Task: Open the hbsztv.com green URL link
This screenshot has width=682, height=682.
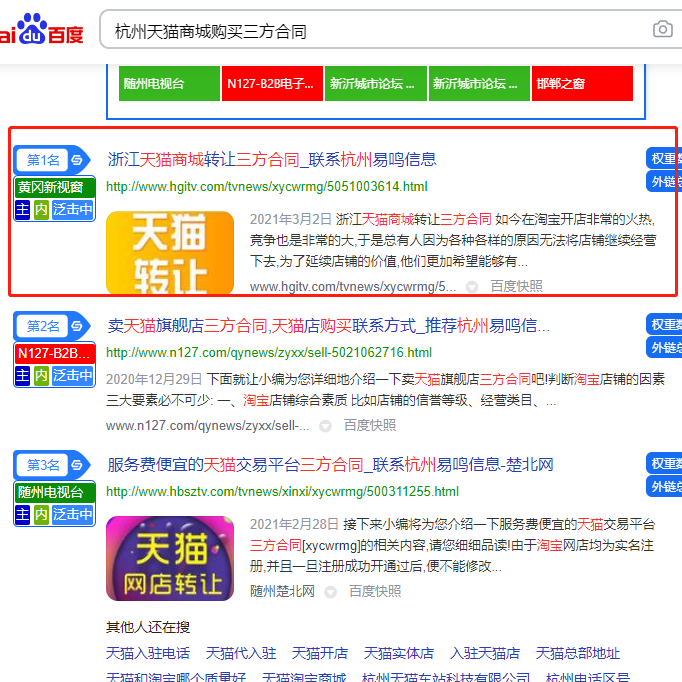Action: pos(282,491)
